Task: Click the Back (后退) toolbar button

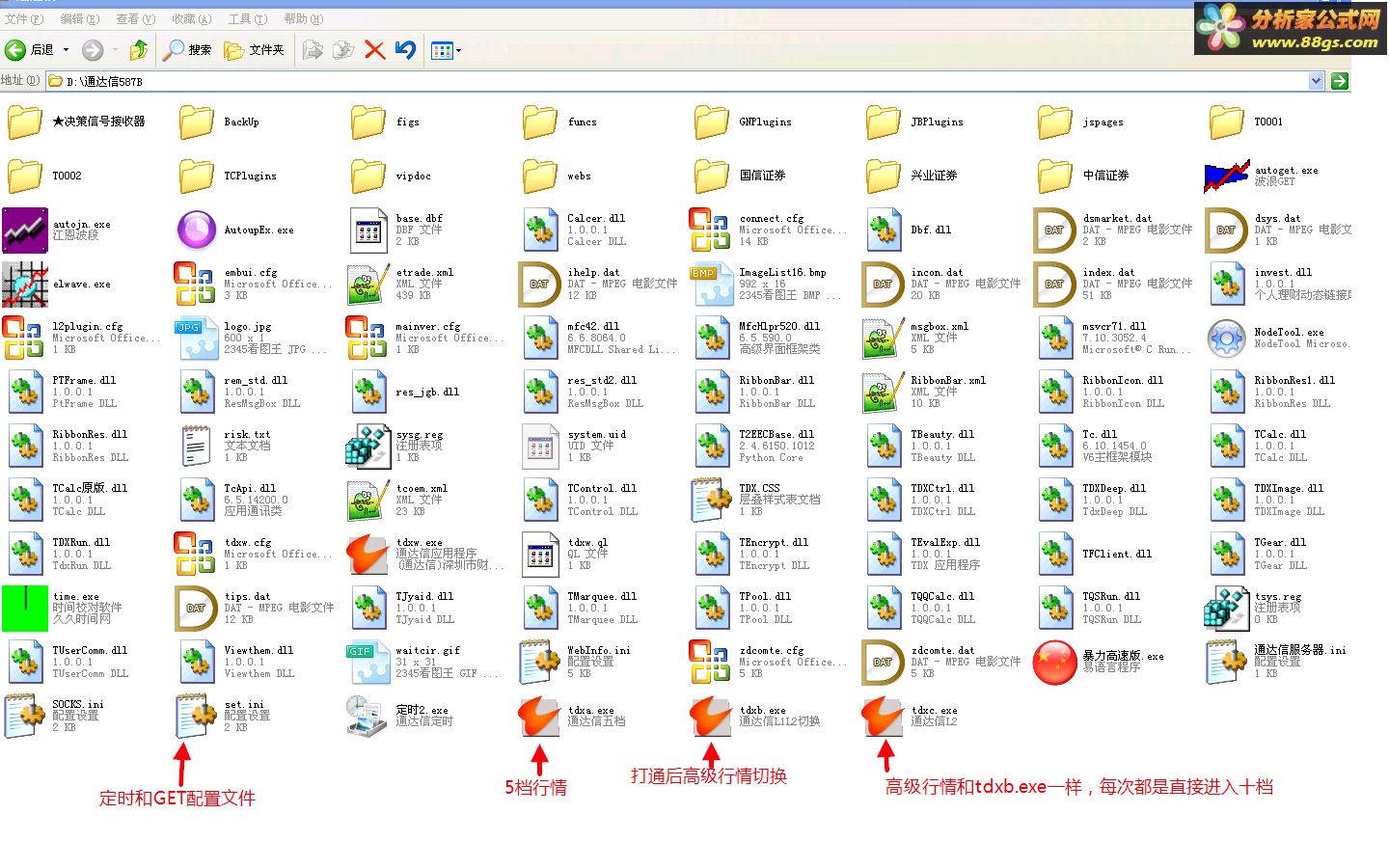Action: 29,50
